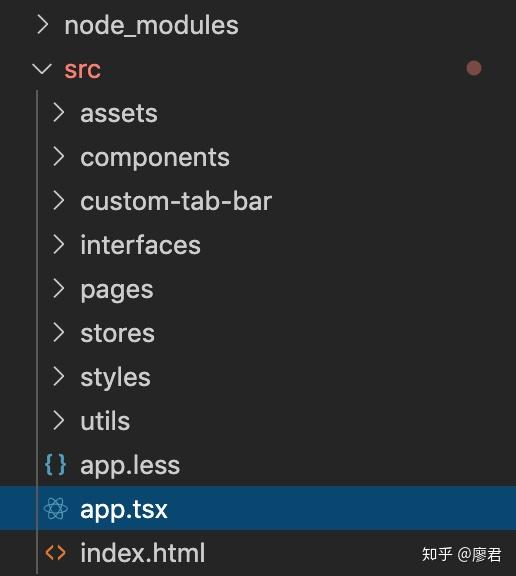Expand the pages folder chevron

point(59,288)
